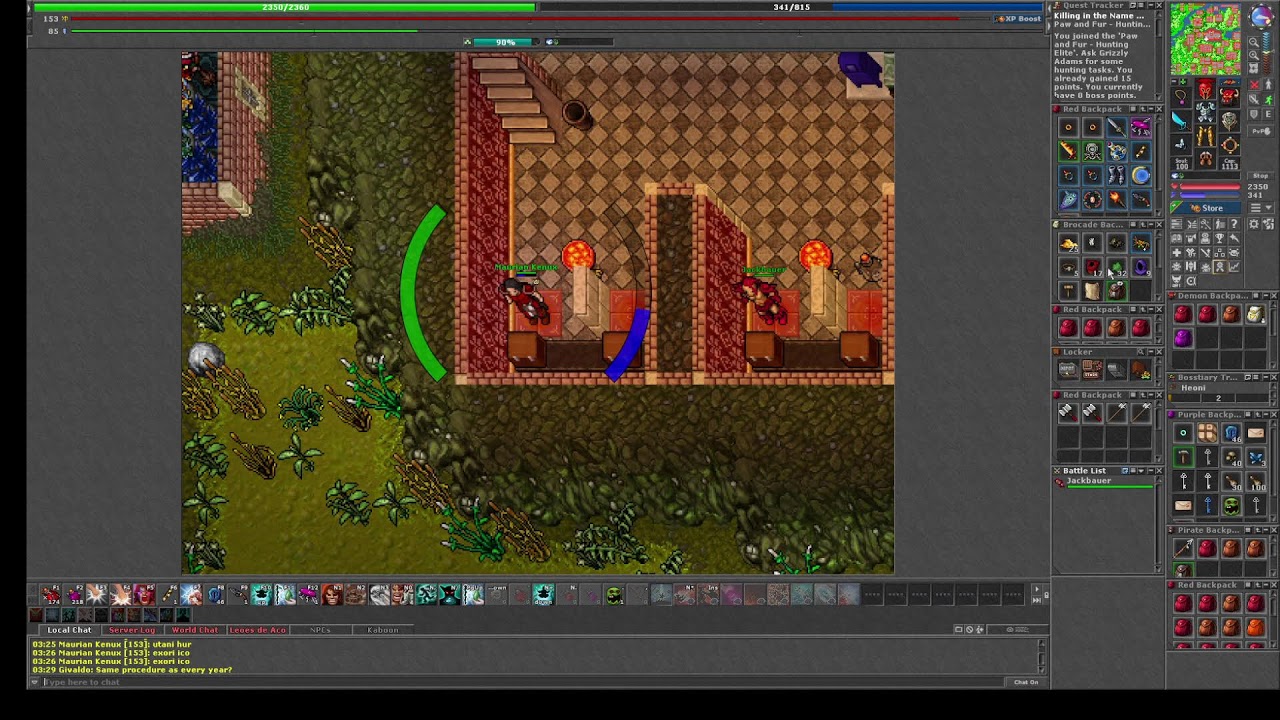Click the green slime face in Purple Backpack

click(1231, 505)
